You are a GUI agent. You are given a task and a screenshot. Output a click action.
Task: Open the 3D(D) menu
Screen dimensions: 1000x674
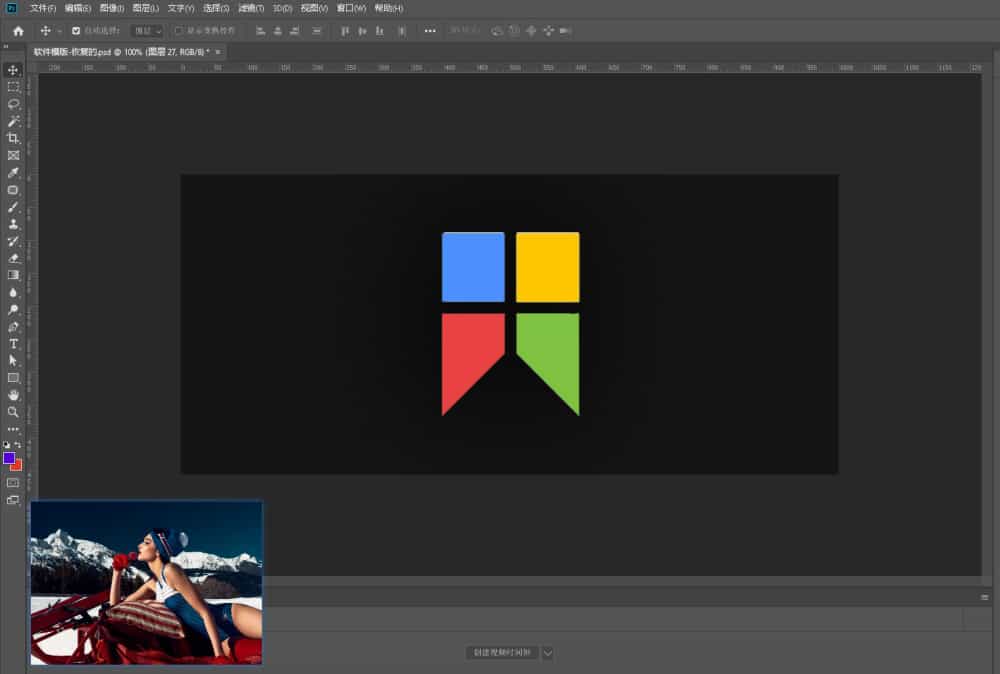283,8
